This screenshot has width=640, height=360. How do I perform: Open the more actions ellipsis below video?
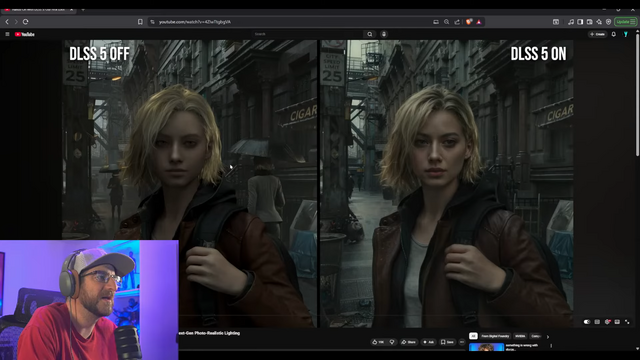pos(462,342)
